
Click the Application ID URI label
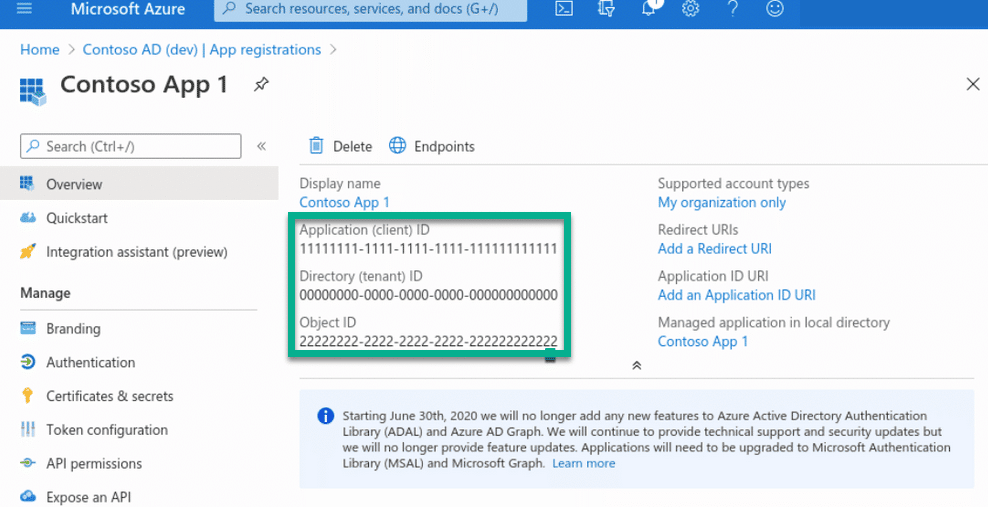point(713,276)
